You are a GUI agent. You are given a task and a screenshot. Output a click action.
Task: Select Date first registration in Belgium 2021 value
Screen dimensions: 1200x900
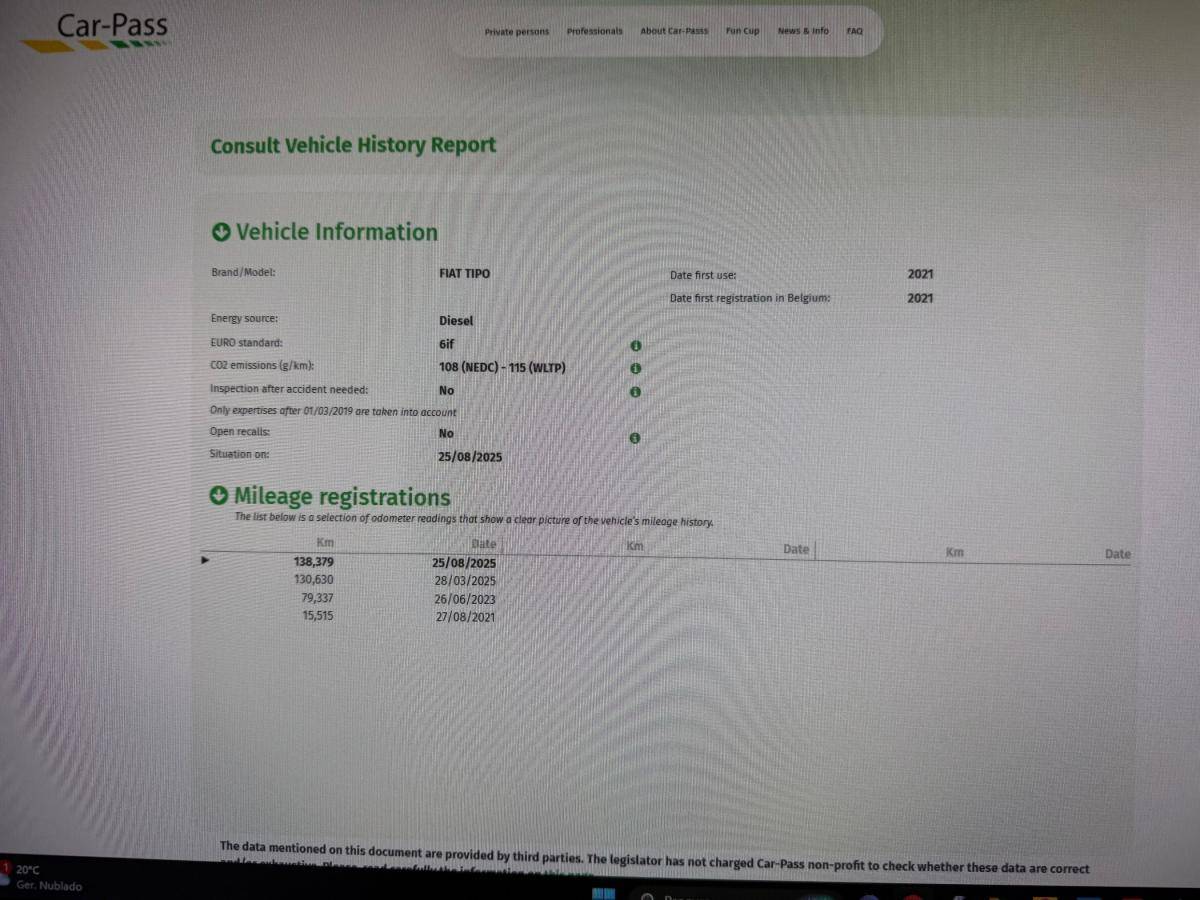pos(920,298)
